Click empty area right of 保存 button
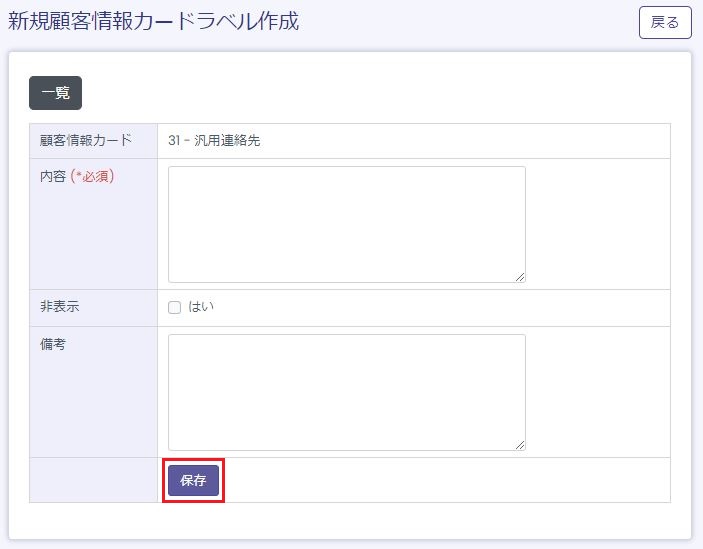 tap(445, 480)
